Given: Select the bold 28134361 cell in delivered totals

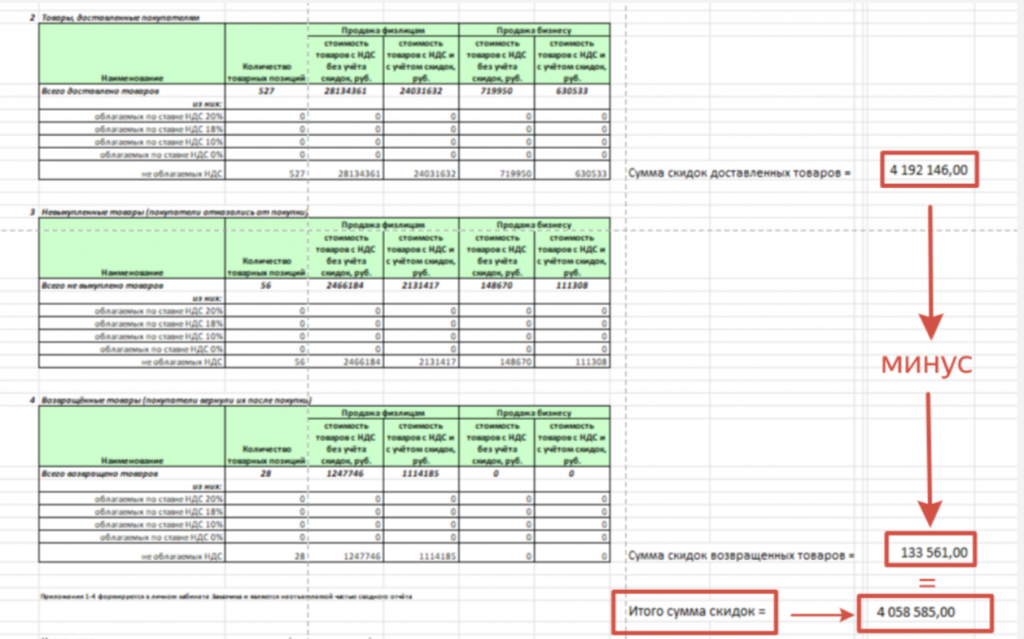Looking at the screenshot, I should 346,89.
